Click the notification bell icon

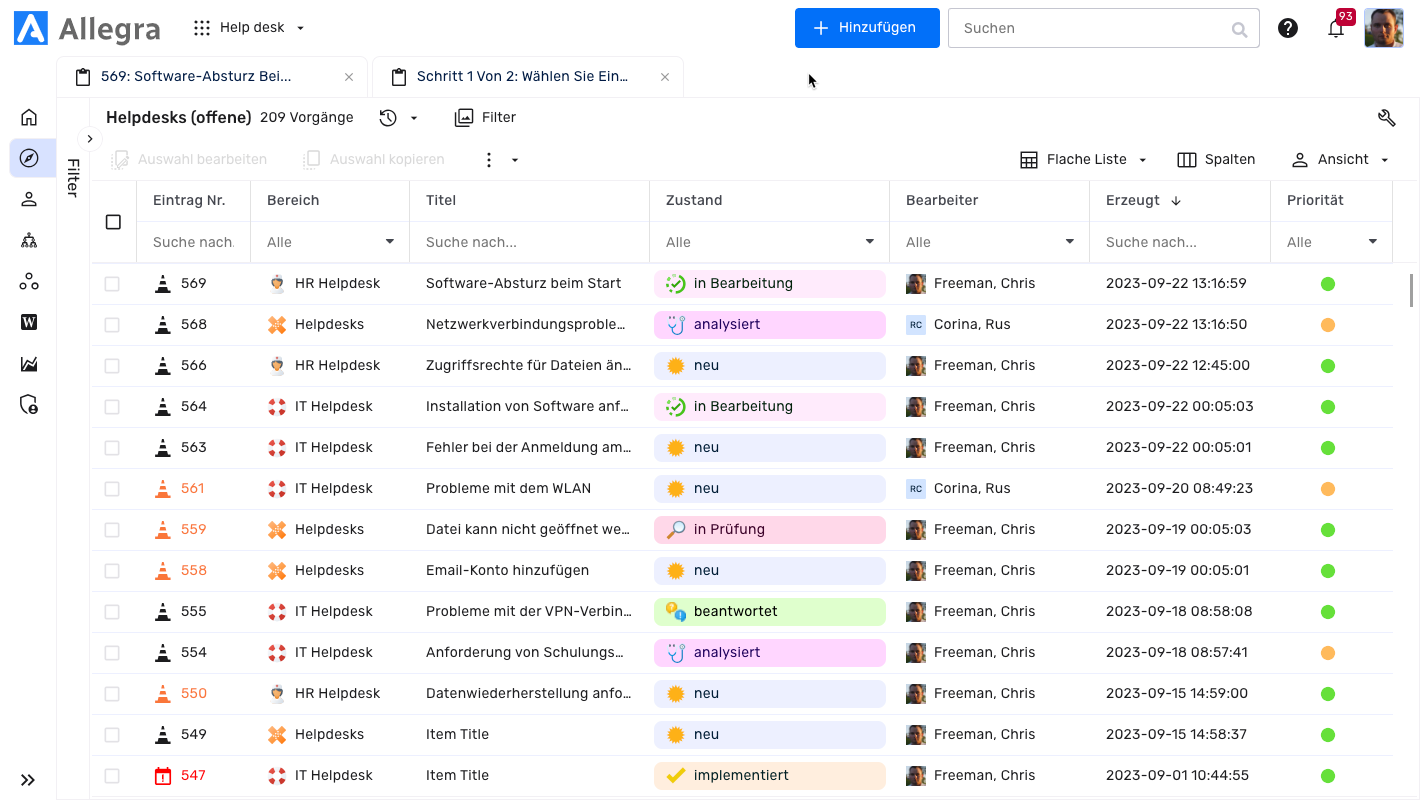(1335, 28)
